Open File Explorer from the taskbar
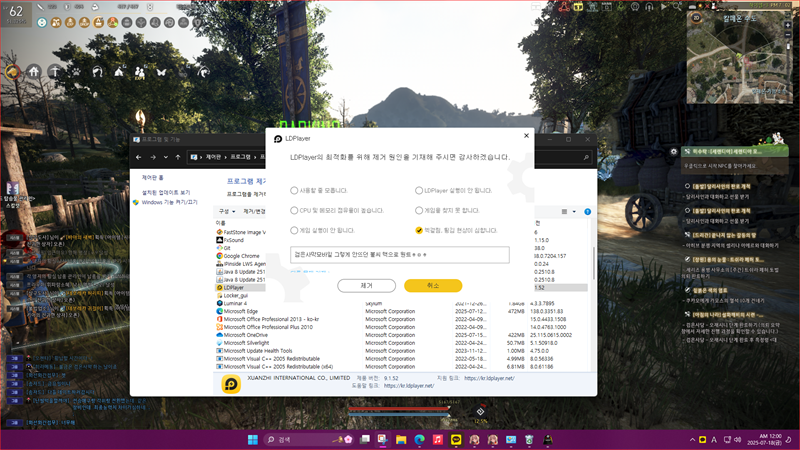Viewport: 800px width, 450px height. click(x=401, y=440)
